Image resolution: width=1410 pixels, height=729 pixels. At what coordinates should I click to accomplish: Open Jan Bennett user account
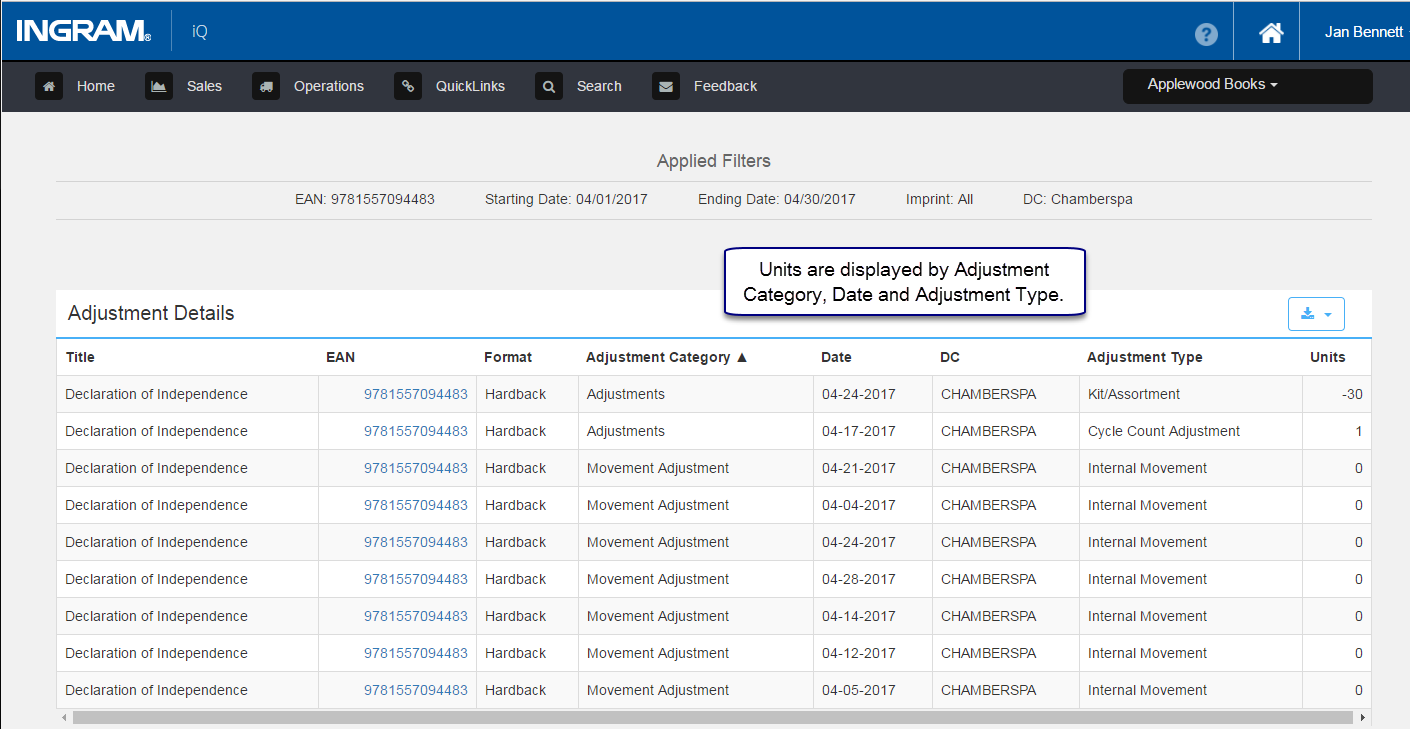1363,32
